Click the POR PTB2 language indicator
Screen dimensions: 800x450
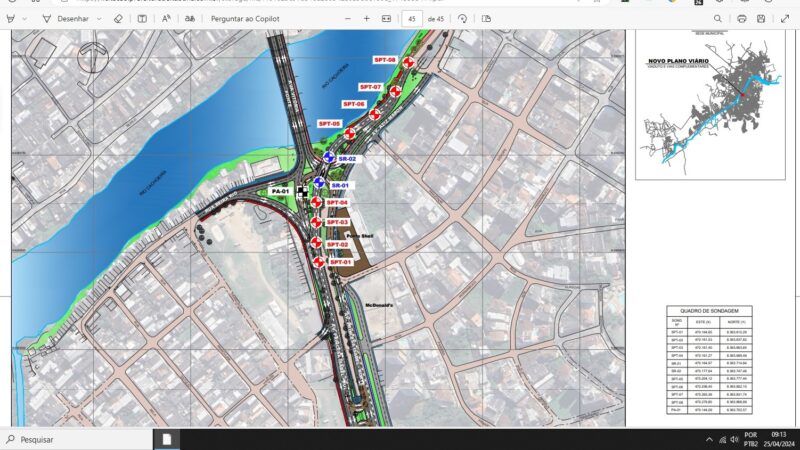coord(751,439)
